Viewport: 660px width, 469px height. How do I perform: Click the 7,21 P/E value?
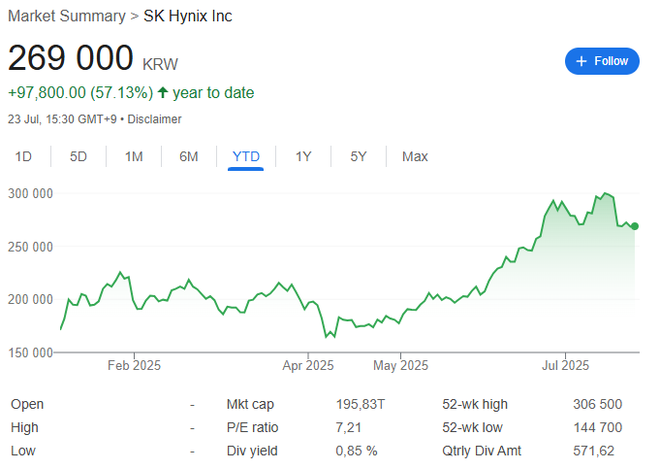pyautogui.click(x=348, y=427)
